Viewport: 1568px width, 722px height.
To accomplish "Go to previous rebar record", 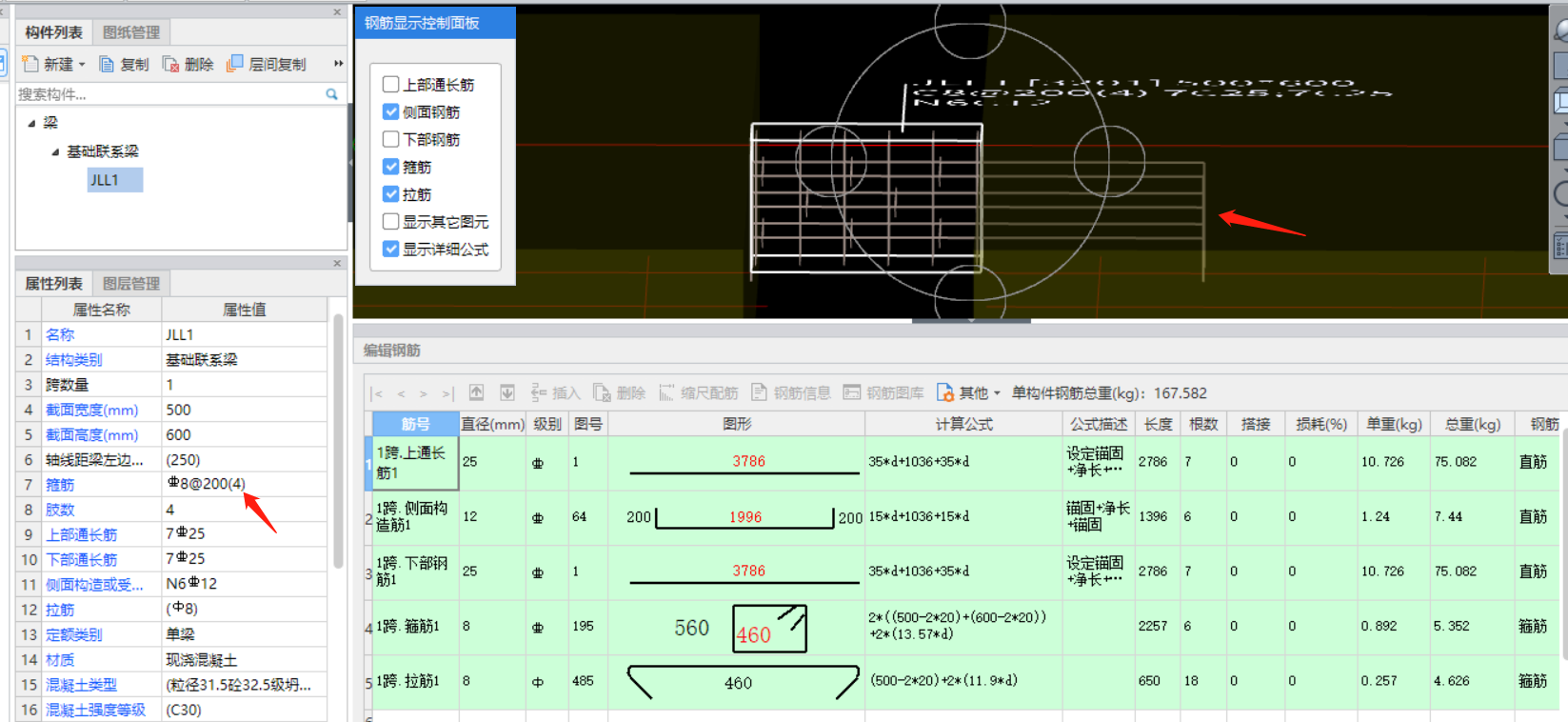I will 401,393.
